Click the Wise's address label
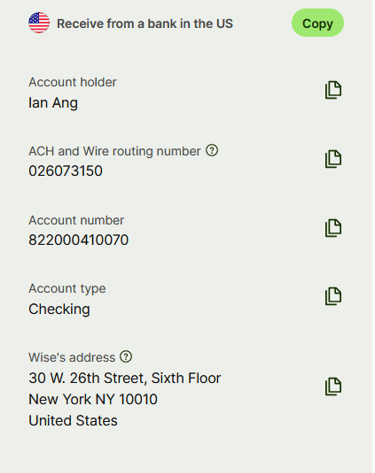Screen dimensions: 375x473 (x=72, y=357)
